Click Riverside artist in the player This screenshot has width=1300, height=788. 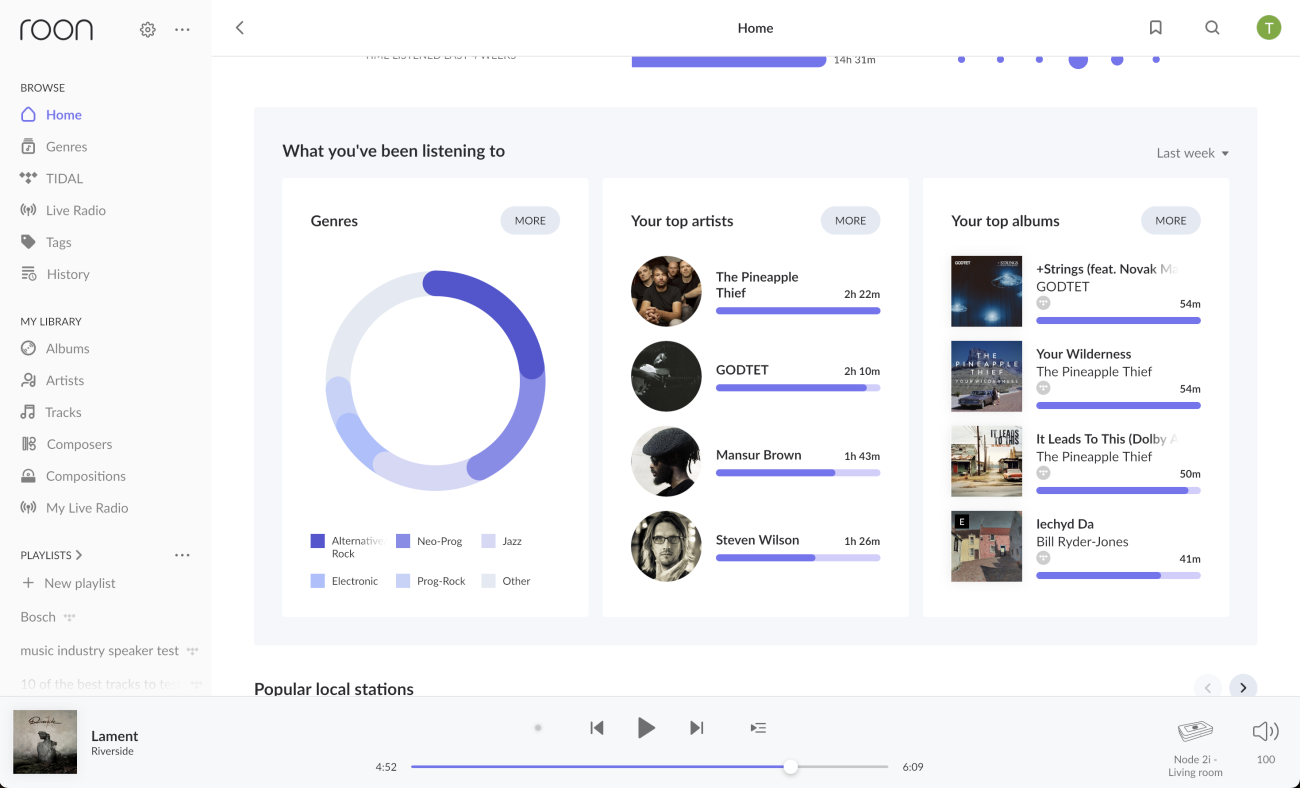pos(112,752)
